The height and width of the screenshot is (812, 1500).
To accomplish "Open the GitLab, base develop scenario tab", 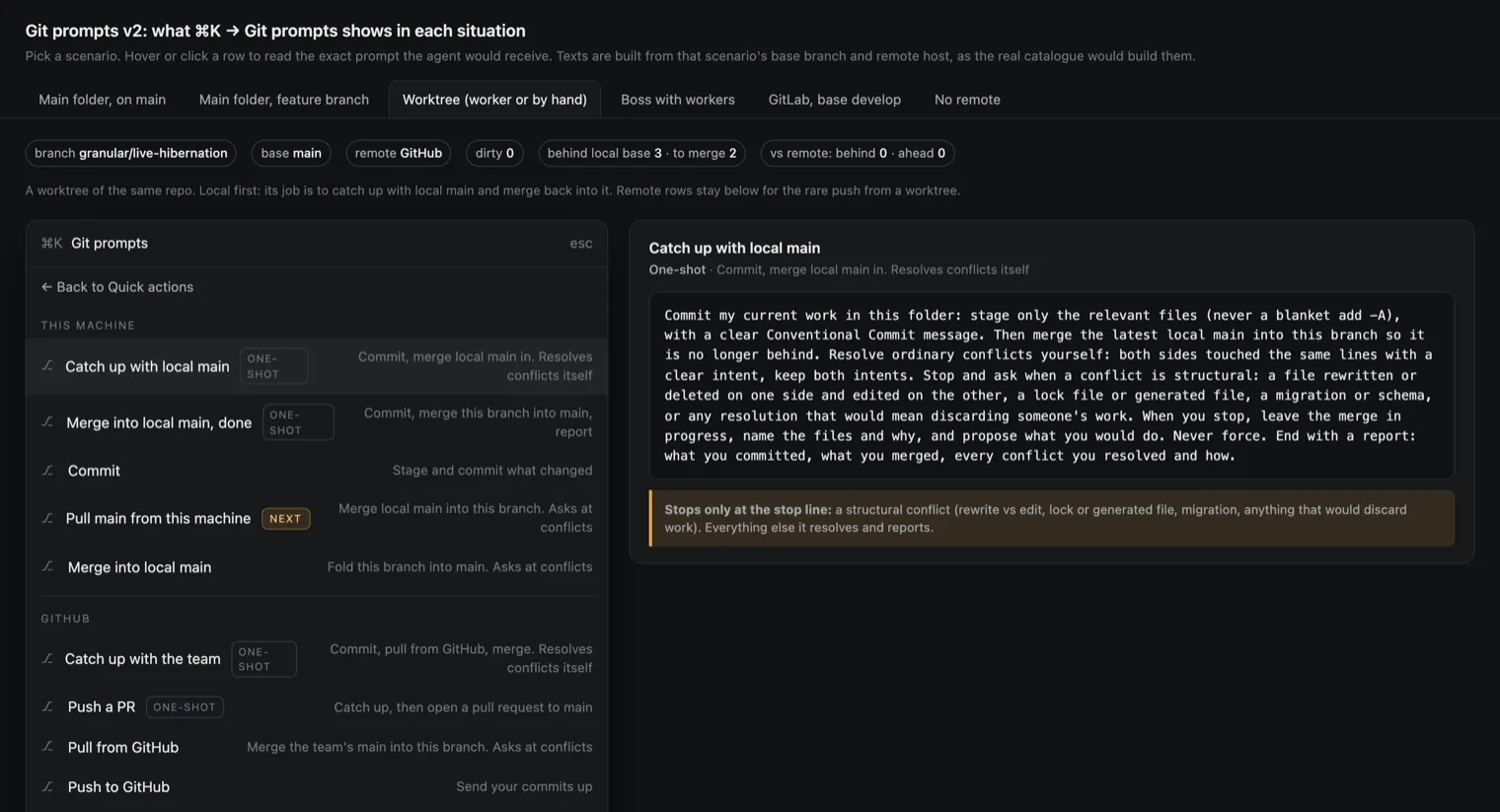I will [835, 100].
